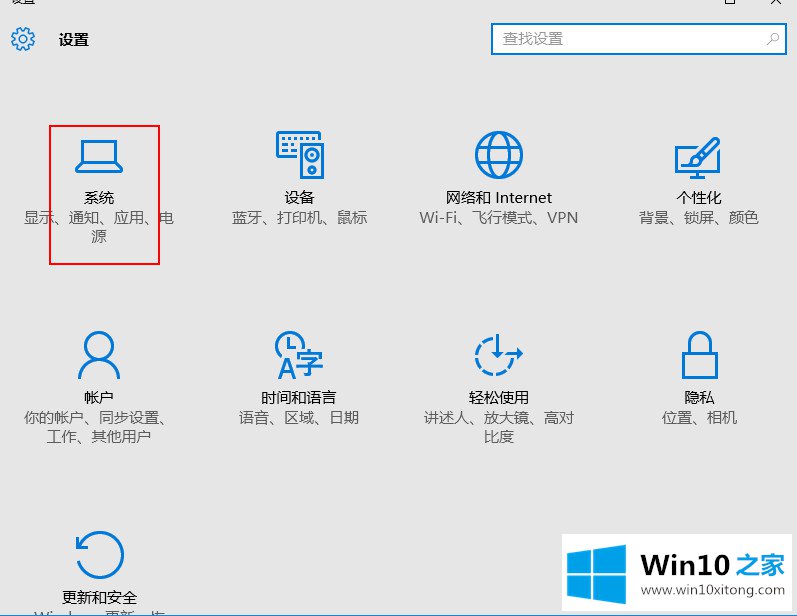Viewport: 797px width, 616px height.
Task: Click the 你的帐户、同步设置 description
Action: pyautogui.click(x=95, y=427)
